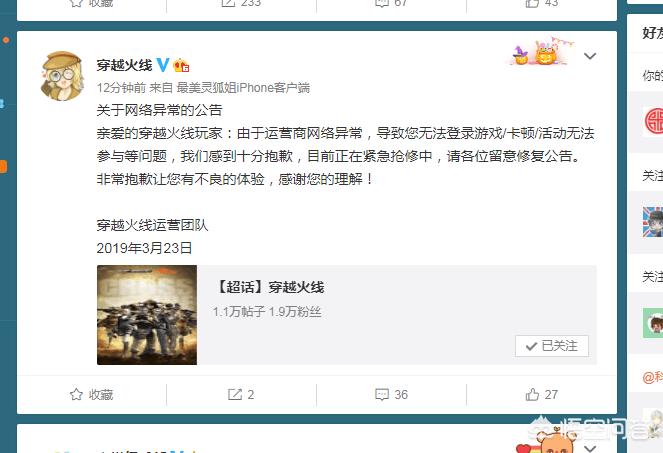663x453 pixels.
Task: Open the comments icon showing 36
Action: click(x=382, y=394)
